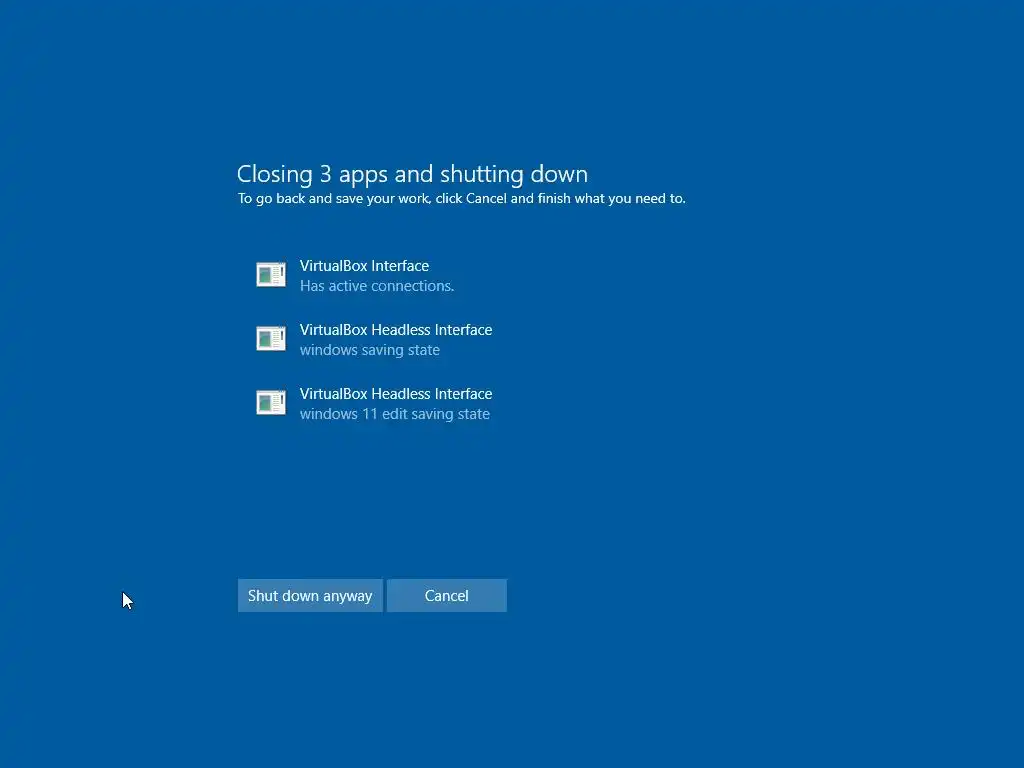Click the 'To go back and save your work' message

461,199
